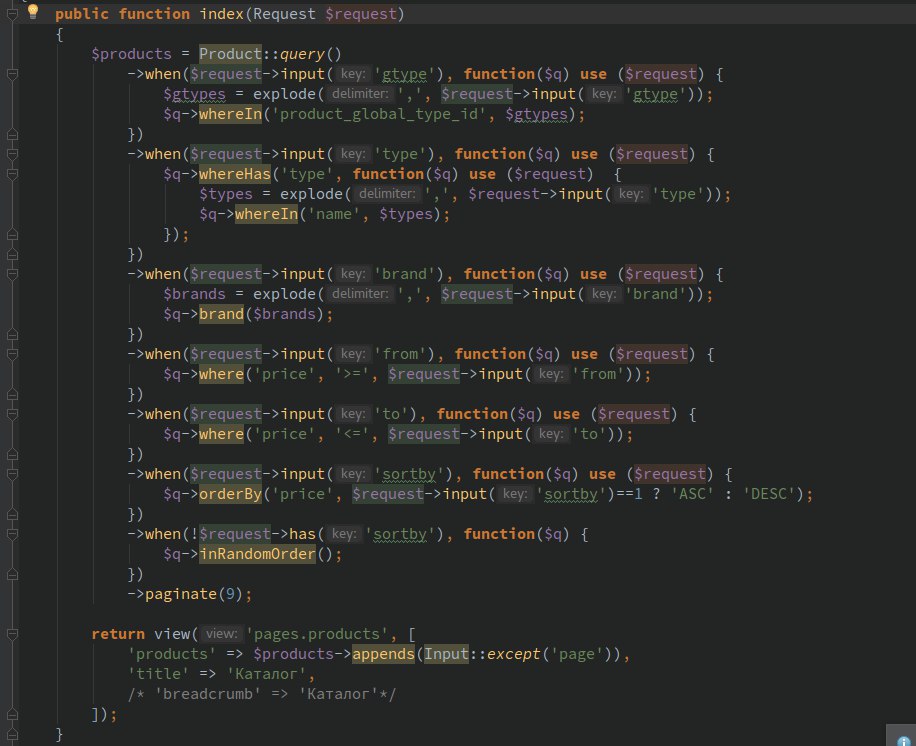Fold the when 'brand' closure block
Image resolution: width=916 pixels, height=746 pixels.
[x=12, y=274]
